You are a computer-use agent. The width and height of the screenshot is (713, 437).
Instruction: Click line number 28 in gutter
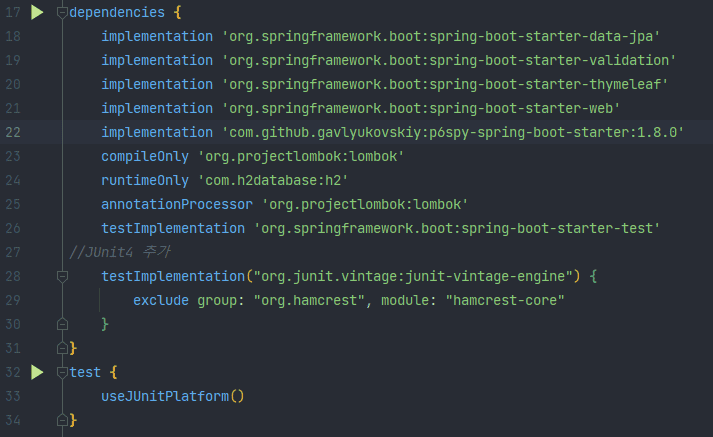[x=13, y=276]
